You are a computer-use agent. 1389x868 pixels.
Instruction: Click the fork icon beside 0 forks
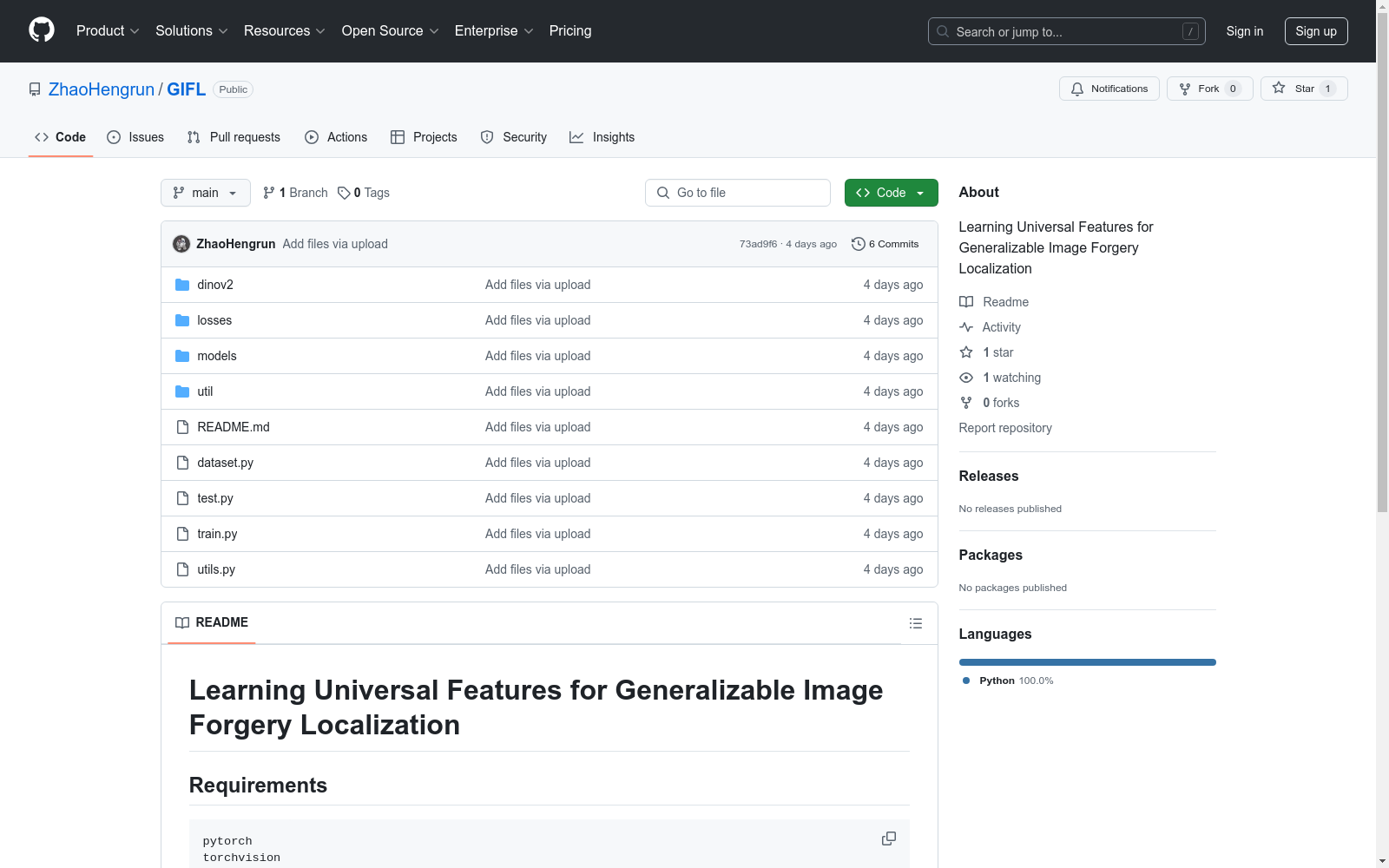966,403
